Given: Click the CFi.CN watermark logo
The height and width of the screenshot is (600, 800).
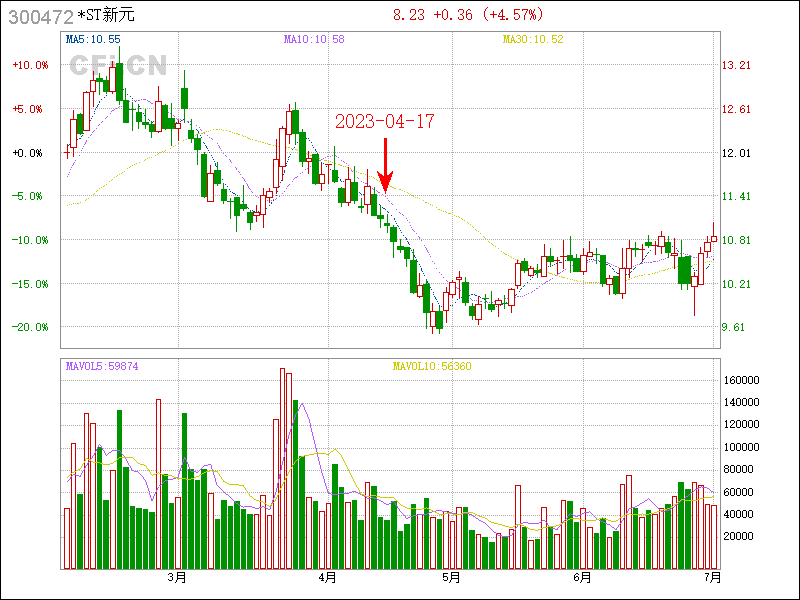Looking at the screenshot, I should click(x=117, y=65).
